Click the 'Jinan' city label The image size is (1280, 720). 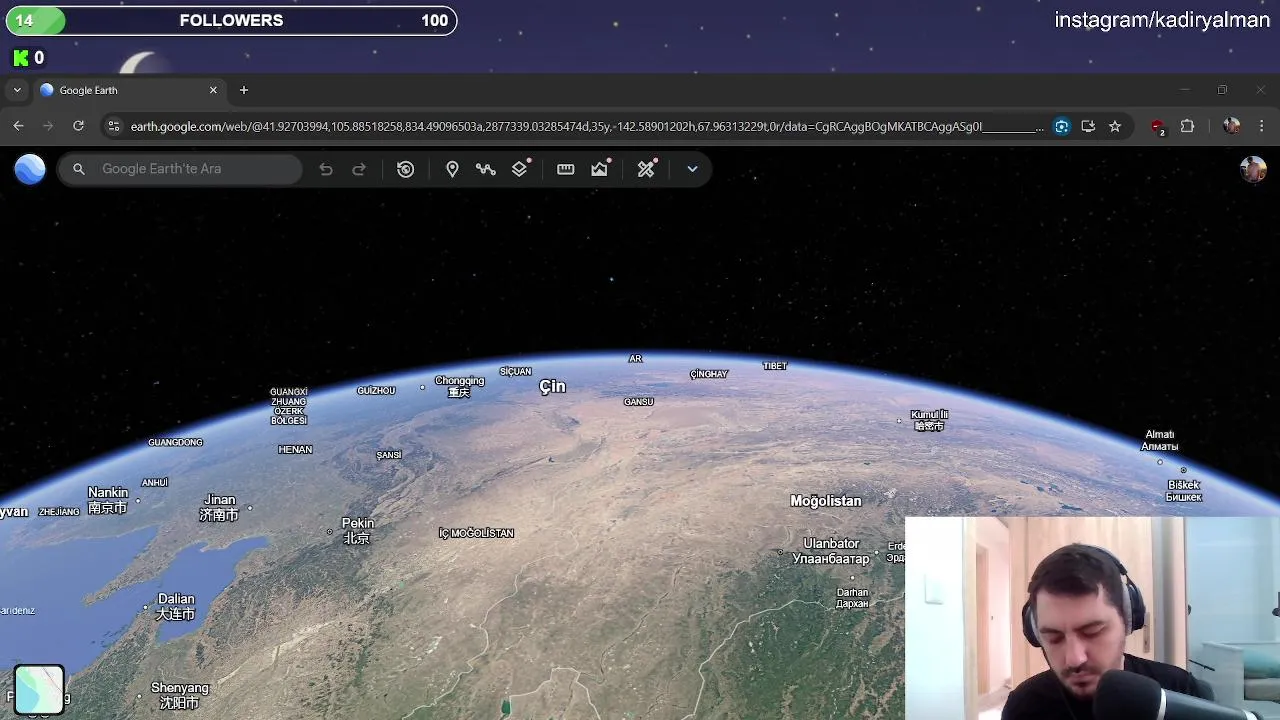click(219, 507)
